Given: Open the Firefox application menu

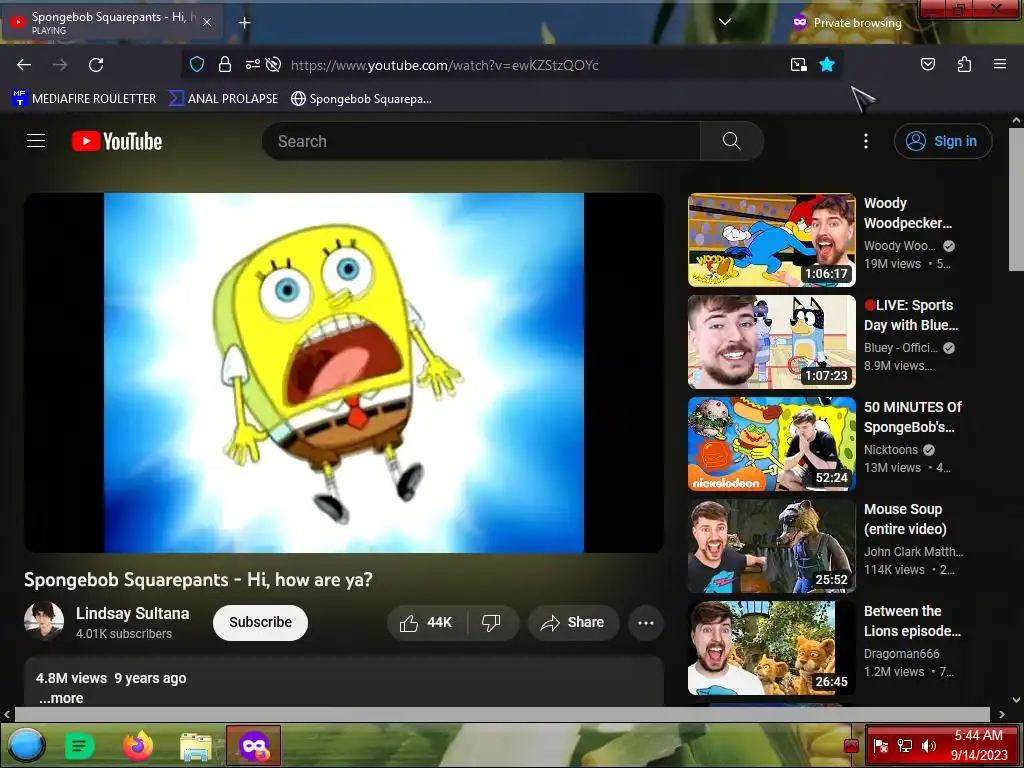Looking at the screenshot, I should tap(999, 64).
